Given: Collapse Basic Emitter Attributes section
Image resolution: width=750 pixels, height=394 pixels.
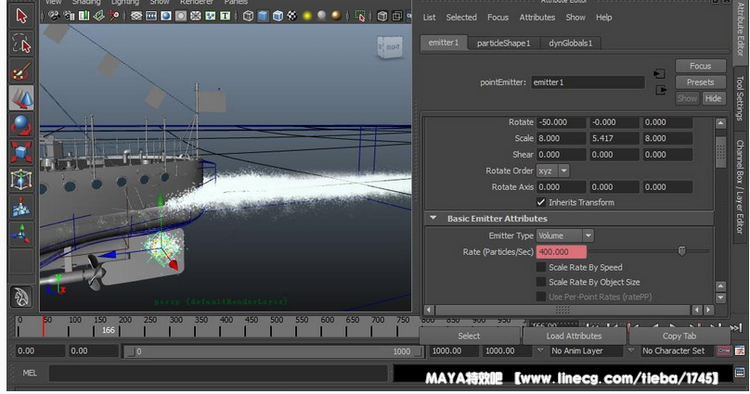Looking at the screenshot, I should pyautogui.click(x=433, y=218).
